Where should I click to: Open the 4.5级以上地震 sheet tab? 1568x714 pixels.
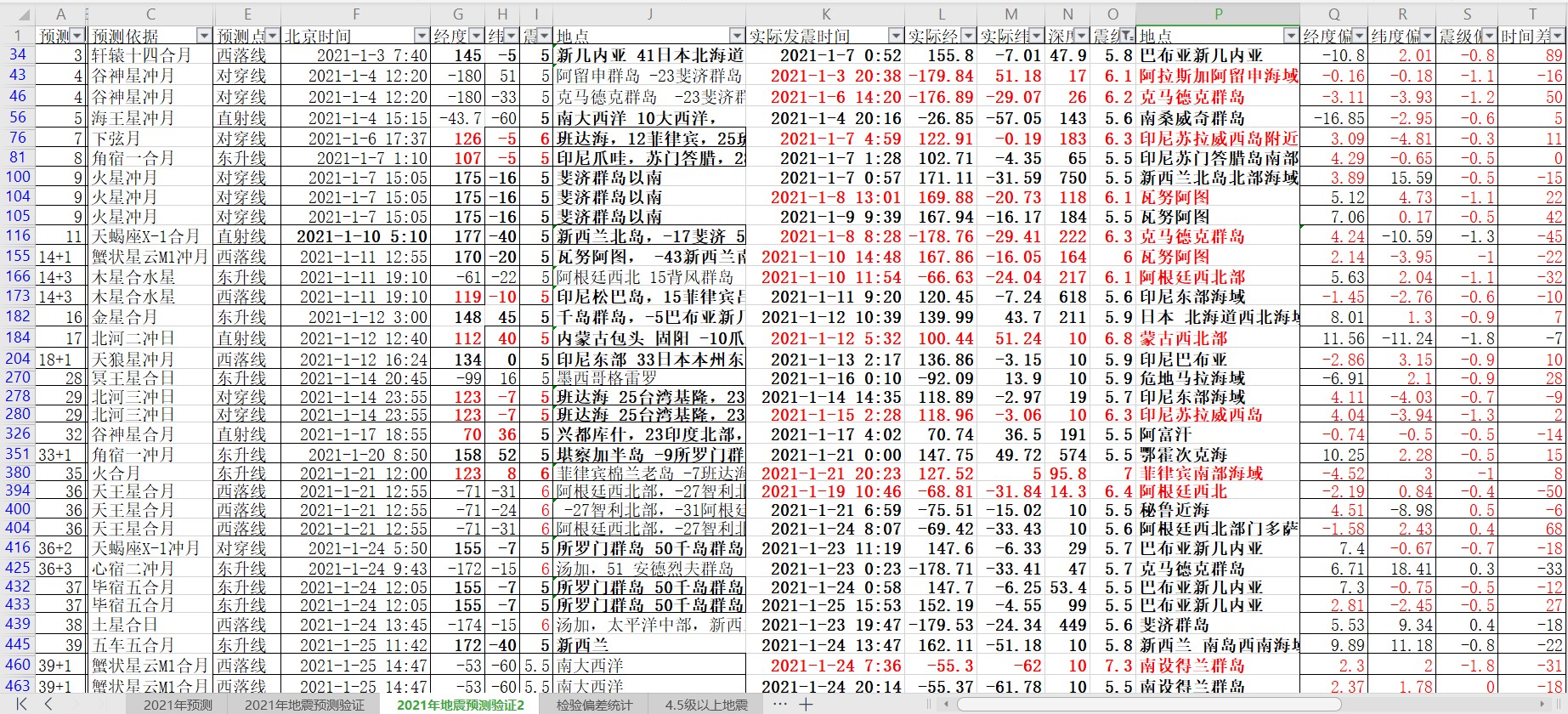706,705
